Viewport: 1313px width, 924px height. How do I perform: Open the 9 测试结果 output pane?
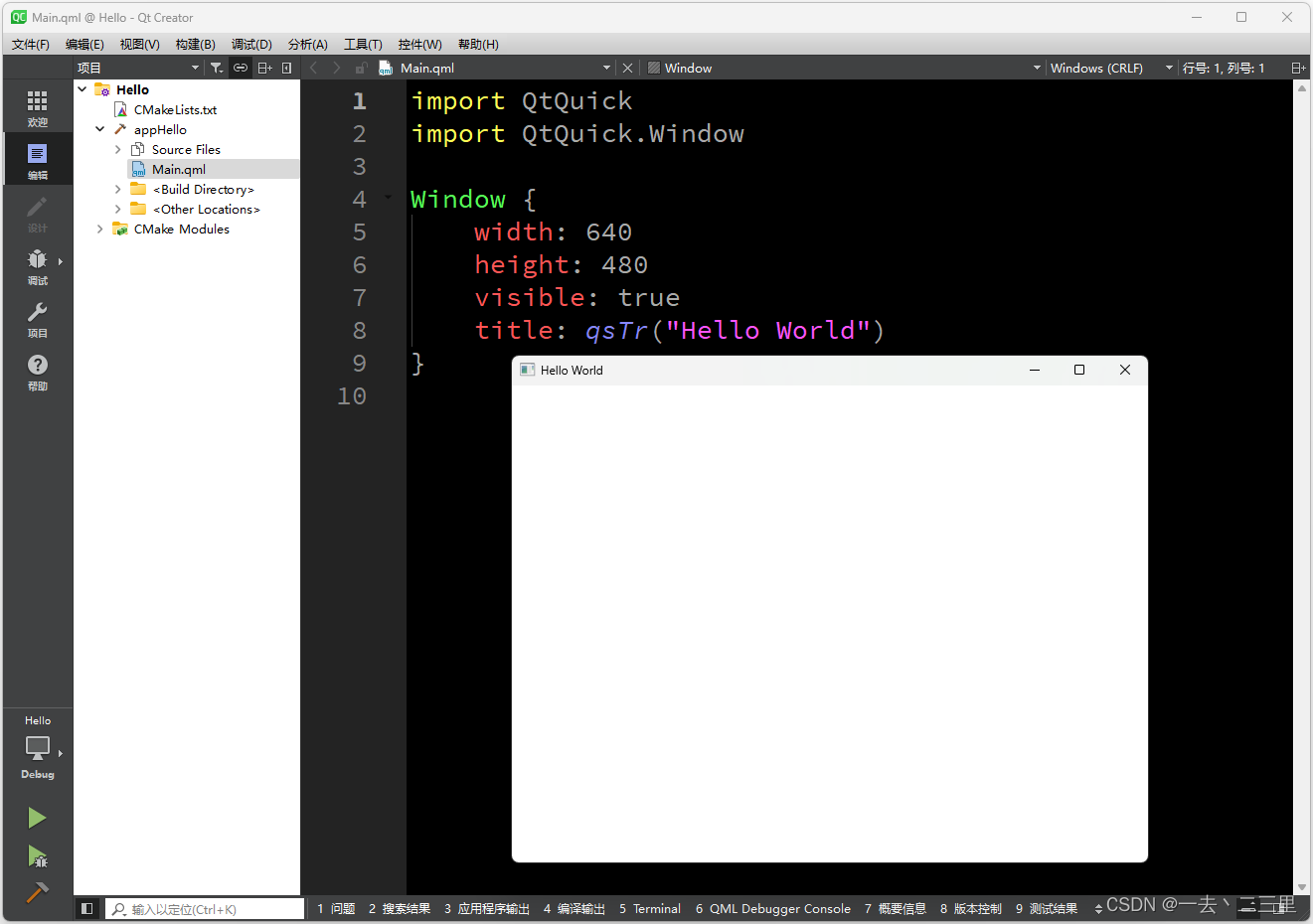[x=1047, y=908]
